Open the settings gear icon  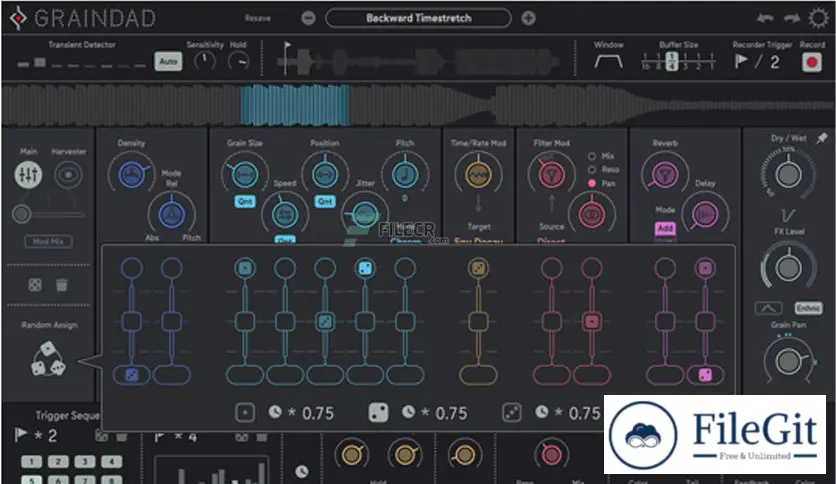818,18
